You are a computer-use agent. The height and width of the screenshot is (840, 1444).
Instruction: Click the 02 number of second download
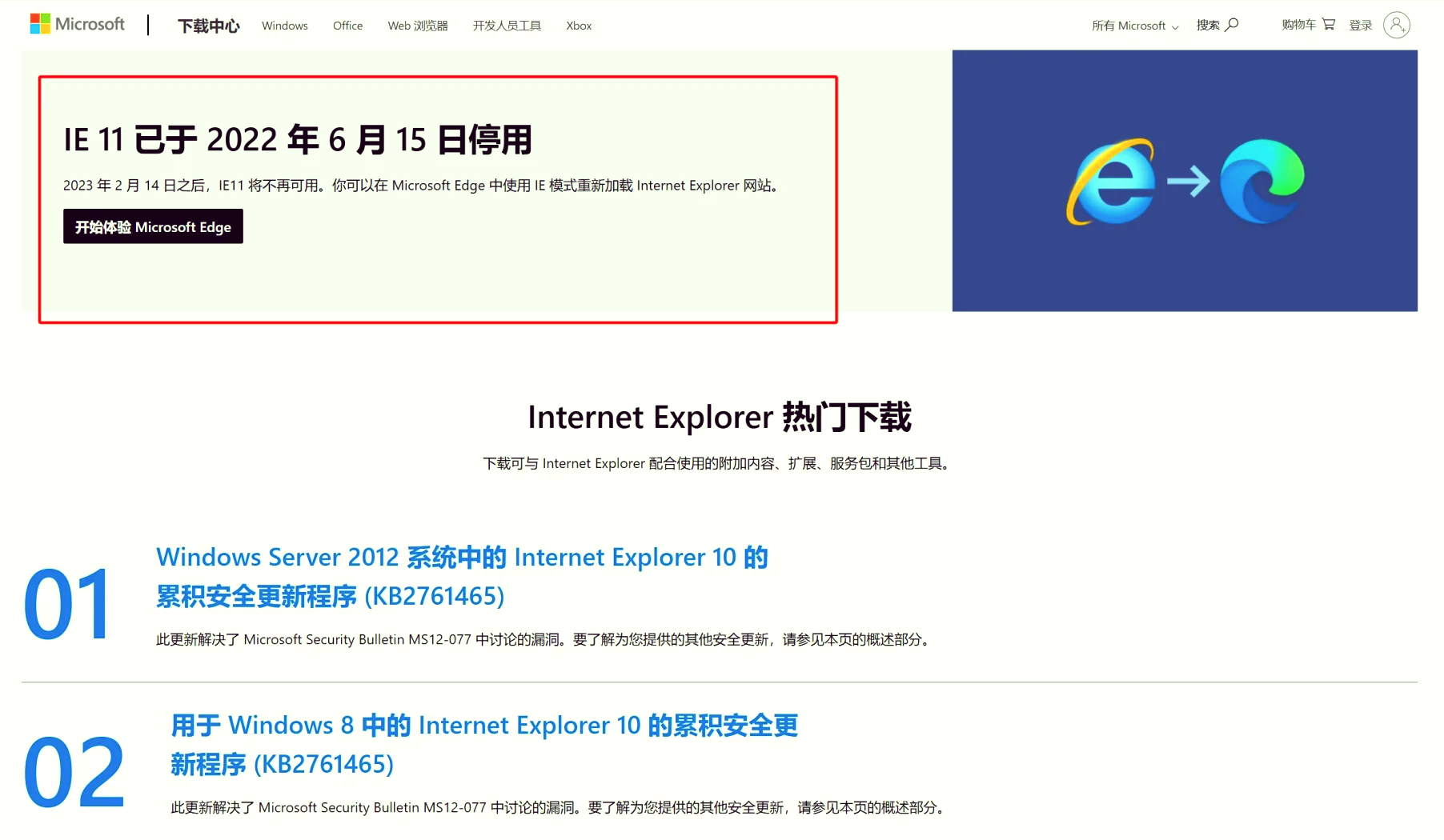click(74, 773)
